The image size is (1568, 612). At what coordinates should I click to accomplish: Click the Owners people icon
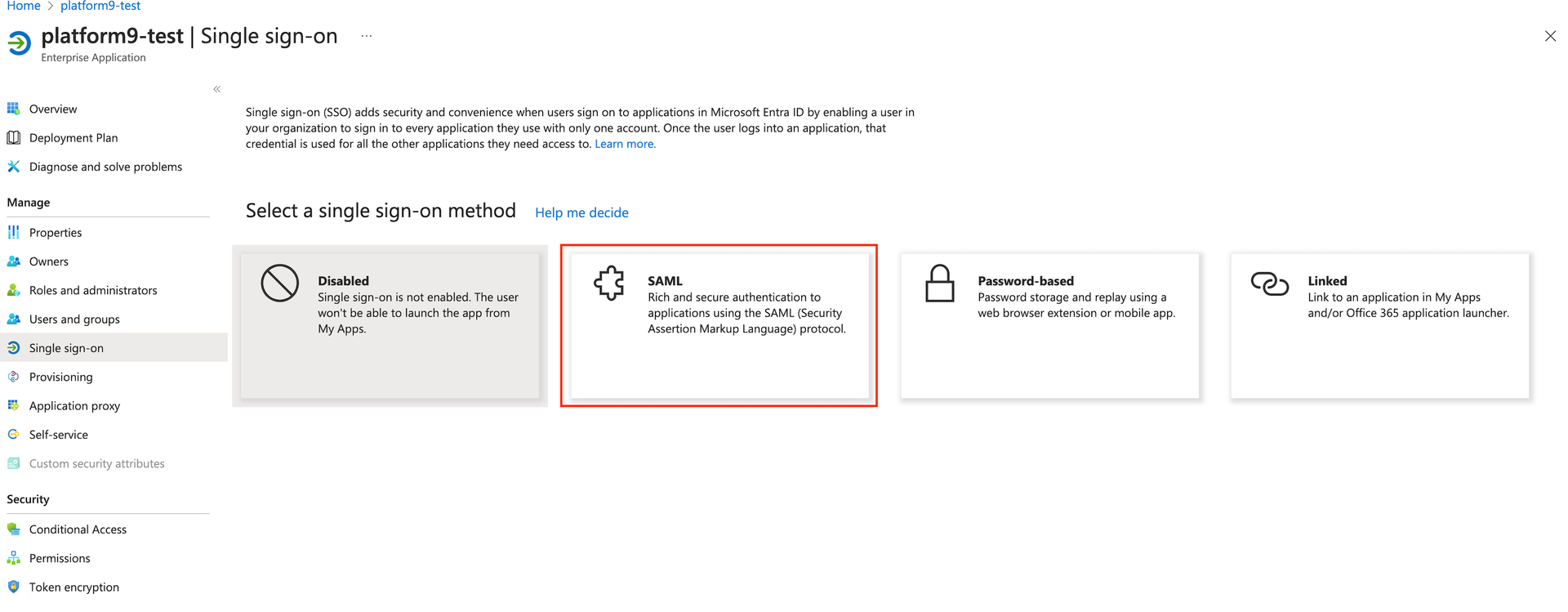click(13, 261)
